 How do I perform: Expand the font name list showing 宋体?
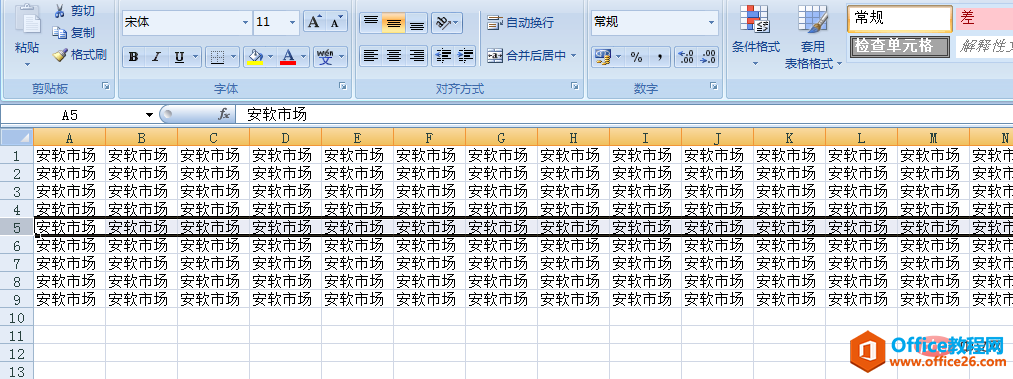coord(245,23)
